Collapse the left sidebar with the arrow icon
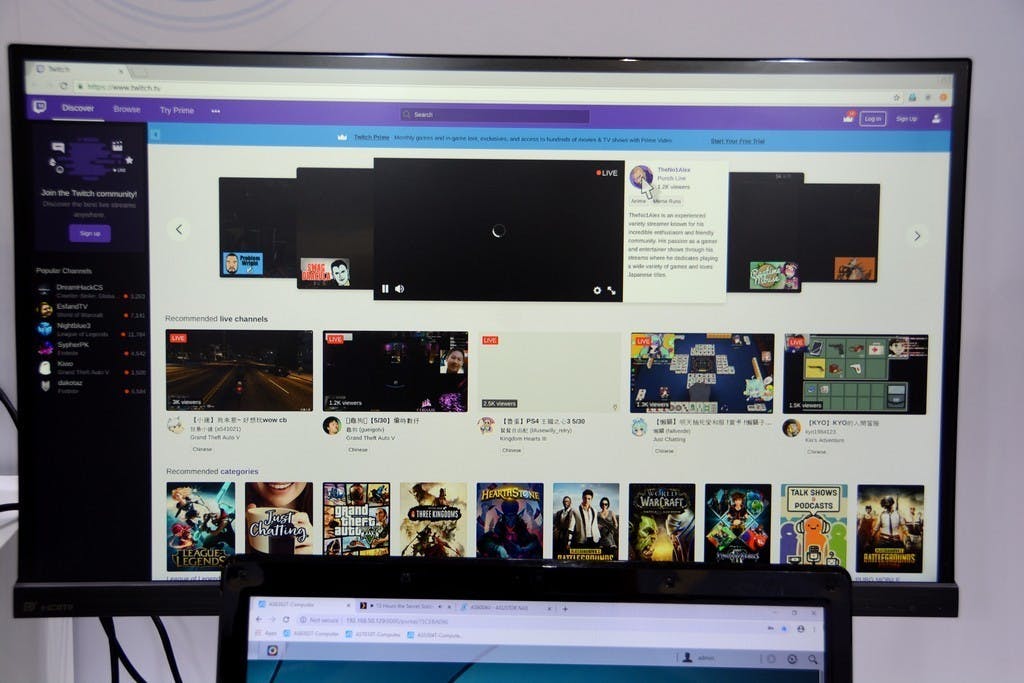This screenshot has width=1024, height=683. click(155, 135)
